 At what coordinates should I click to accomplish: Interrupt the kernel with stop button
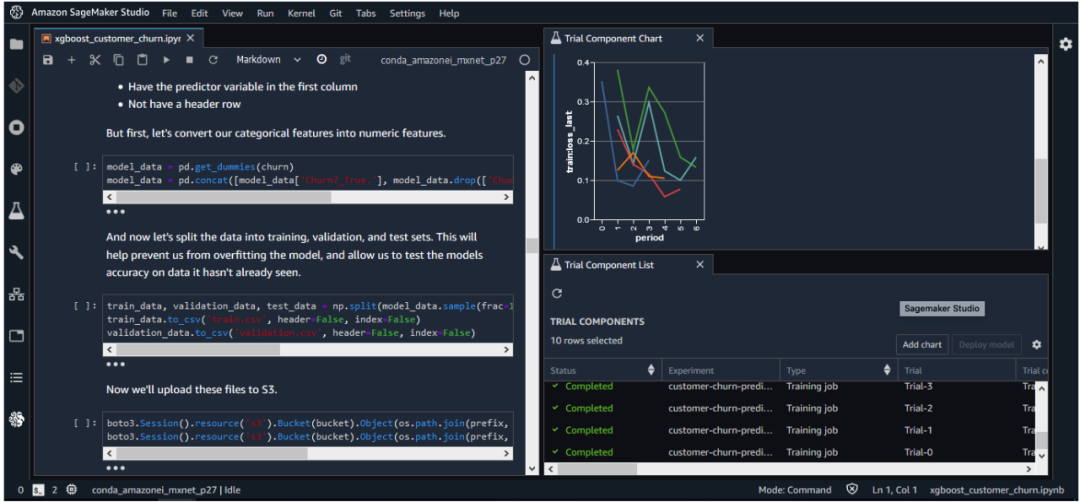189,60
